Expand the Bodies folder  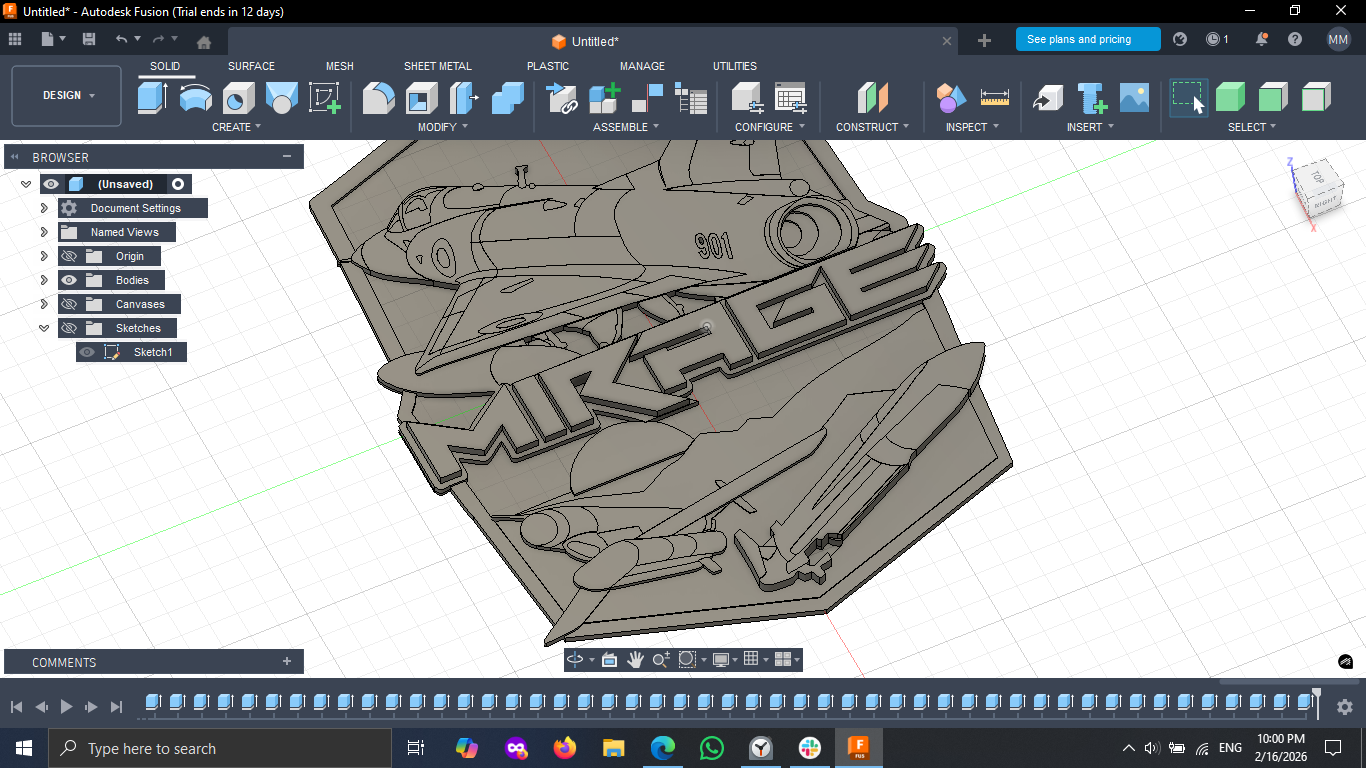44,280
